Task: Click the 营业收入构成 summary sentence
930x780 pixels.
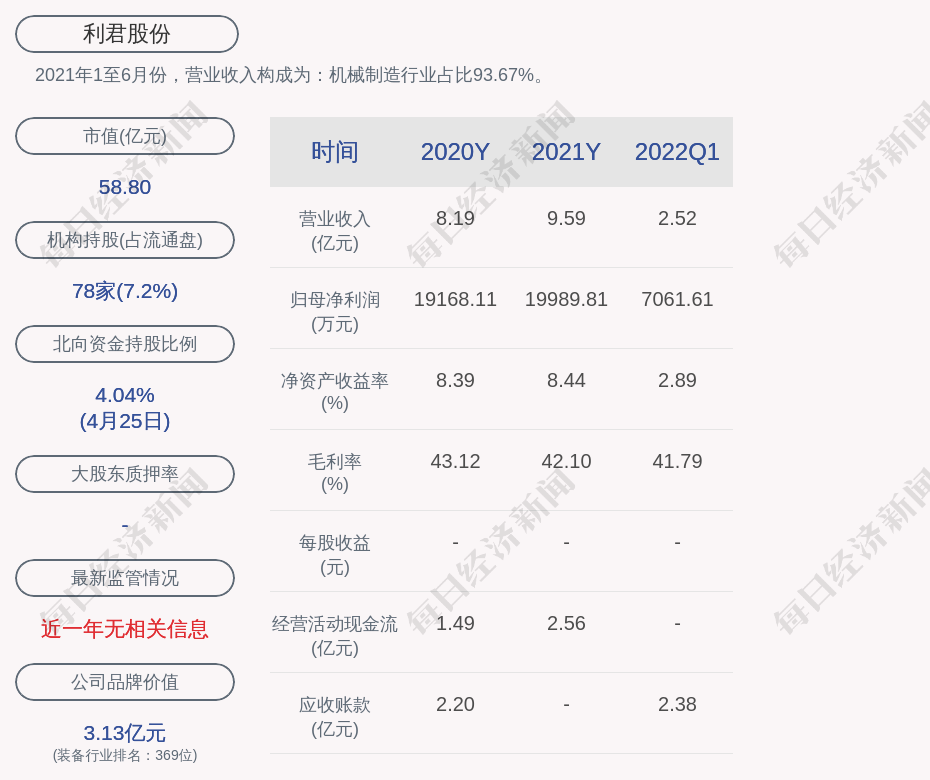Action: click(x=290, y=75)
